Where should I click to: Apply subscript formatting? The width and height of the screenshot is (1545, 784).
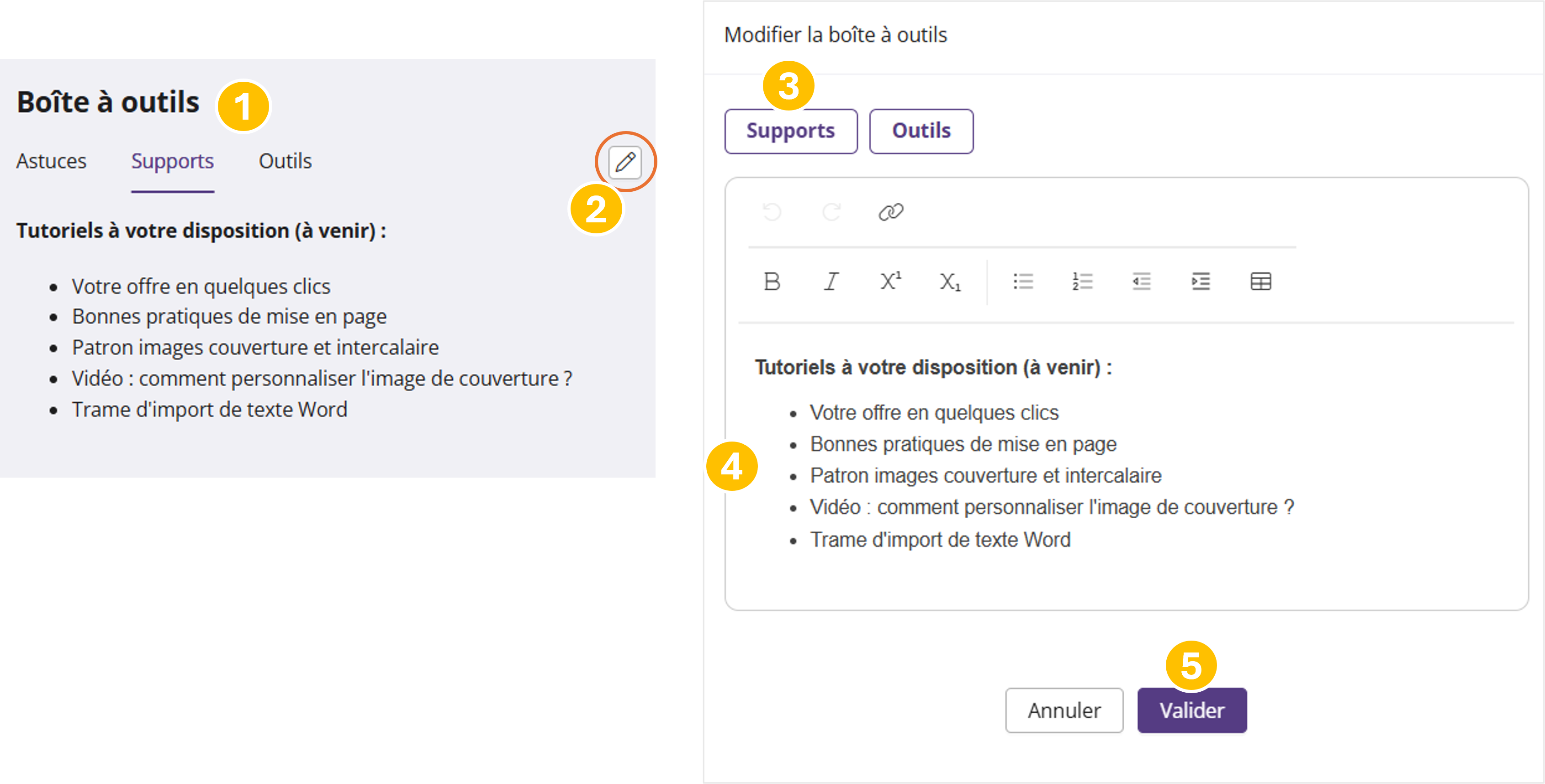coord(950,281)
